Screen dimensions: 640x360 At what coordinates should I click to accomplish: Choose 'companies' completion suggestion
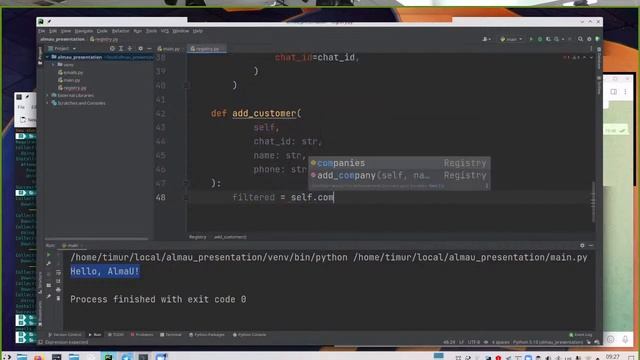[x=399, y=163]
